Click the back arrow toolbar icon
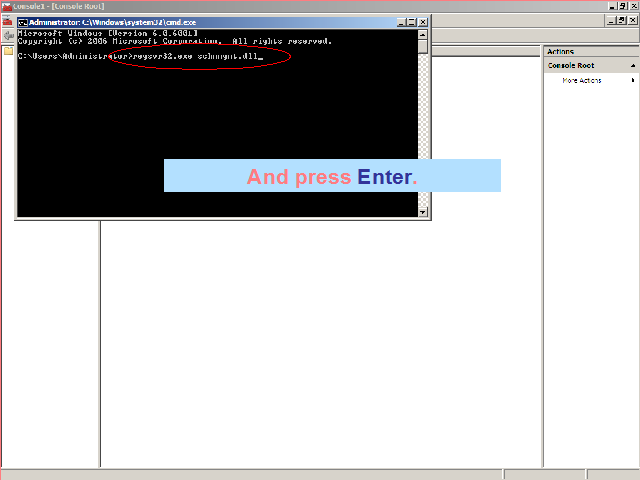640x480 pixels. [7, 34]
